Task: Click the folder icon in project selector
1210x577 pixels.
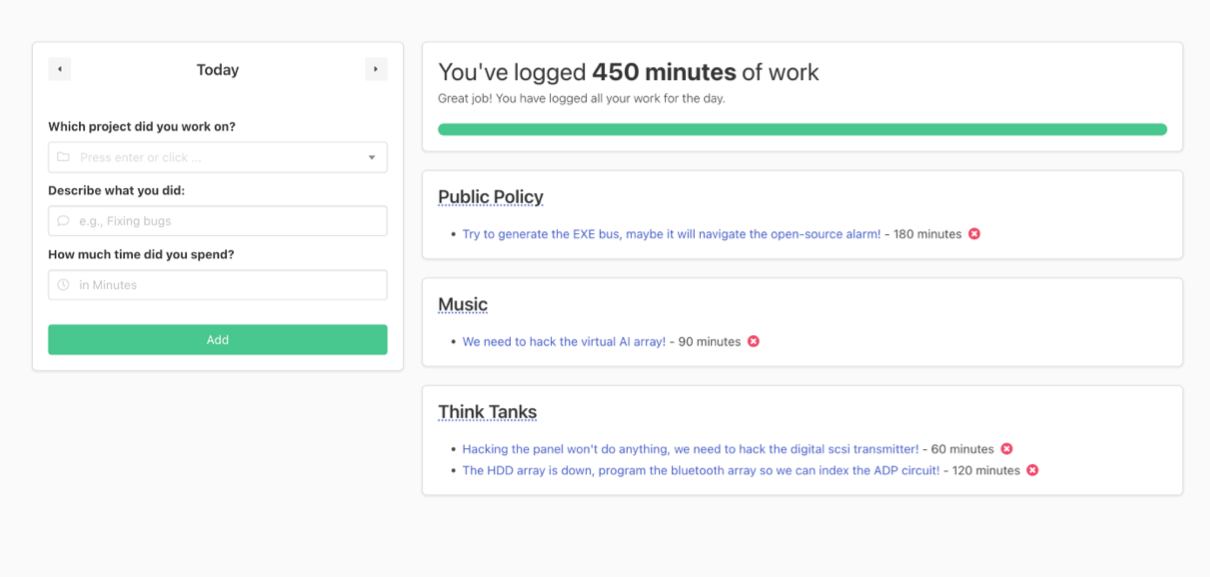Action: (63, 157)
